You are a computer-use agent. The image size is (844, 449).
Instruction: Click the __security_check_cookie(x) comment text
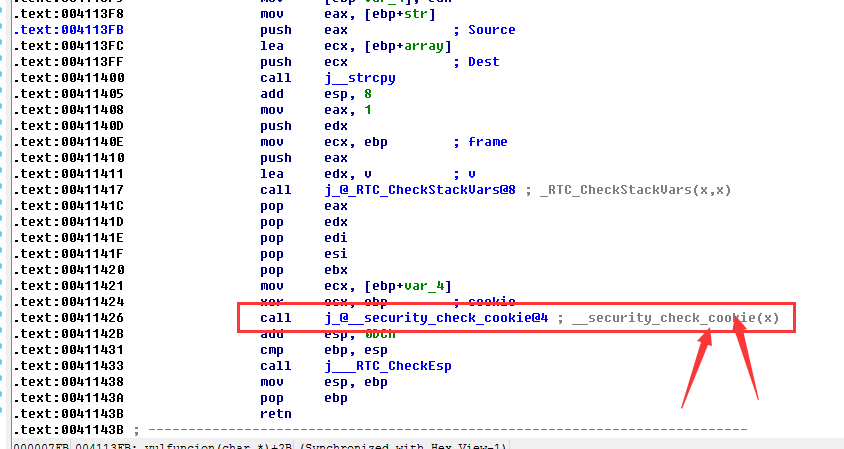point(671,318)
